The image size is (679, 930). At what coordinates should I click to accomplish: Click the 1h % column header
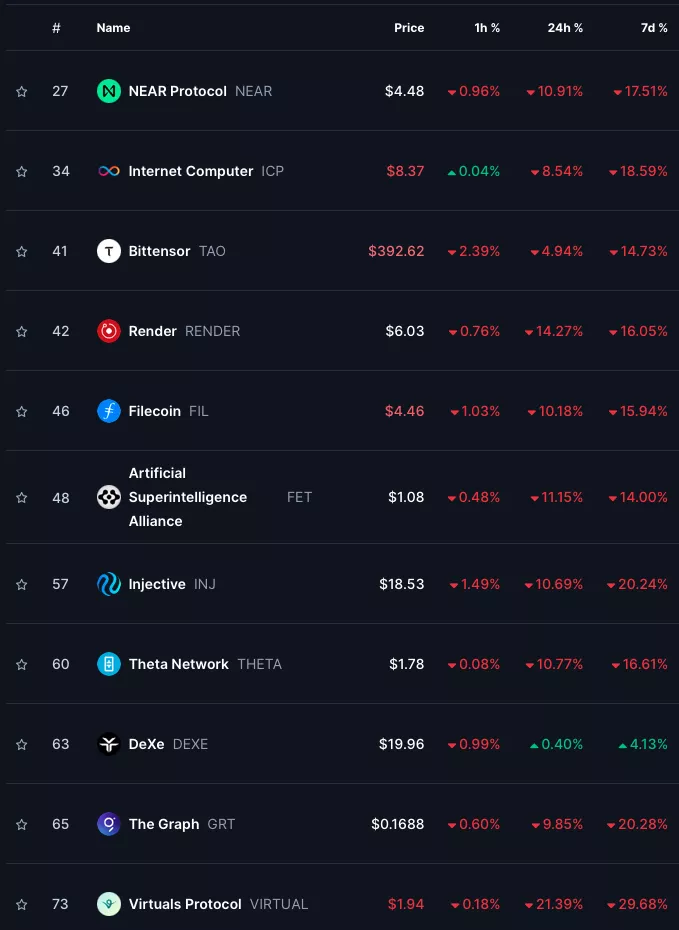(x=487, y=28)
